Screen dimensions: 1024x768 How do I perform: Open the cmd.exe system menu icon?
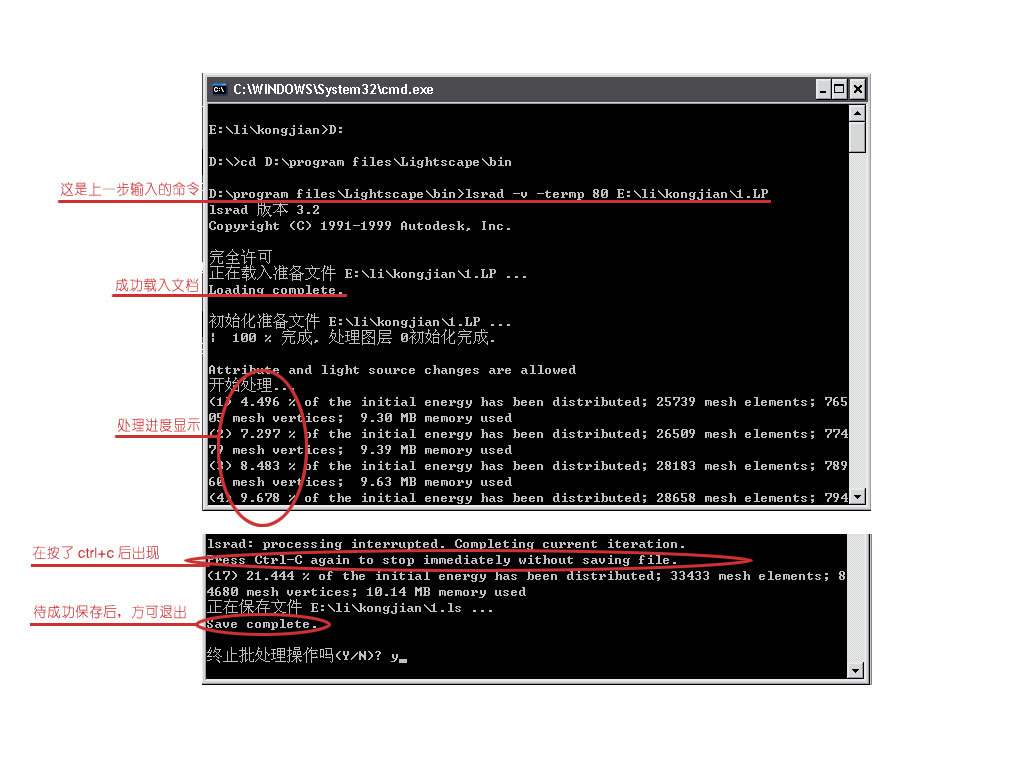pos(219,89)
